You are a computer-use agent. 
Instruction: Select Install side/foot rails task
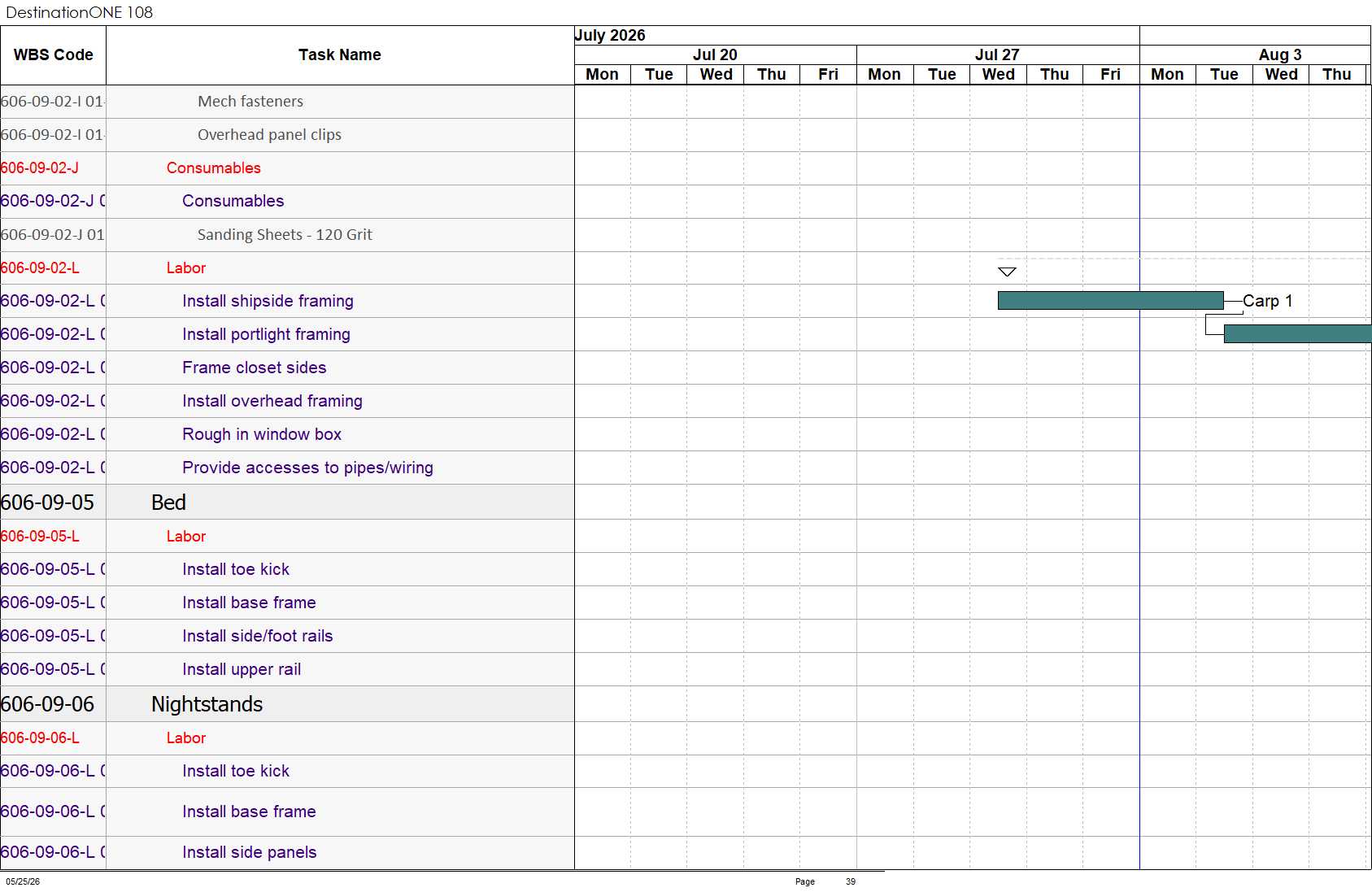point(258,636)
